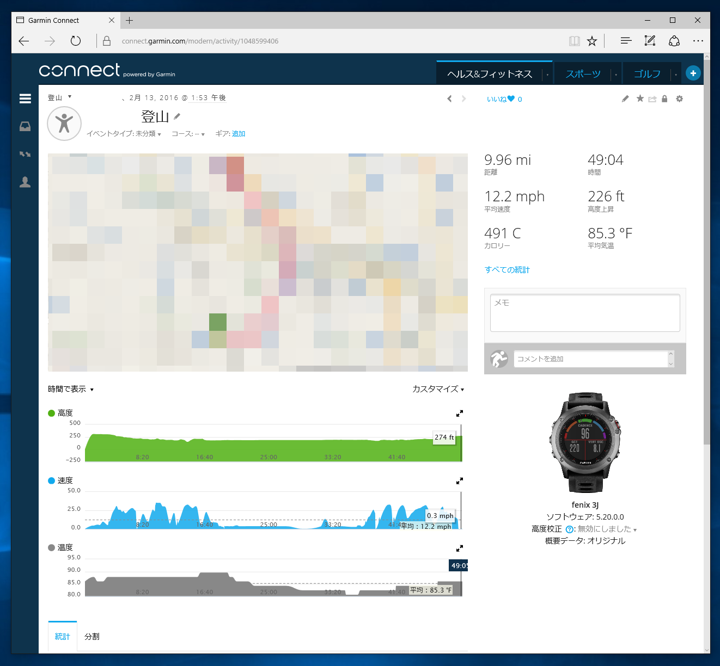The width and height of the screenshot is (720, 666).
Task: Select the ゴルフ tab
Action: (647, 73)
